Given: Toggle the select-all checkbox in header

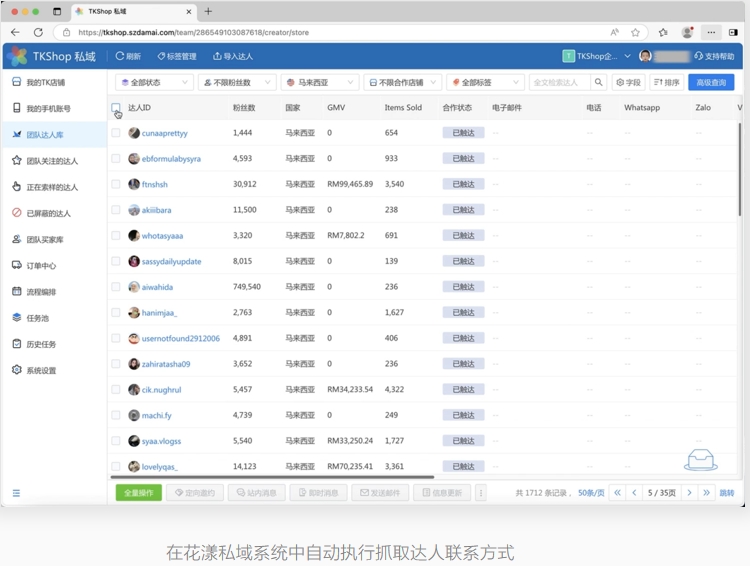Looking at the screenshot, I should pos(116,108).
